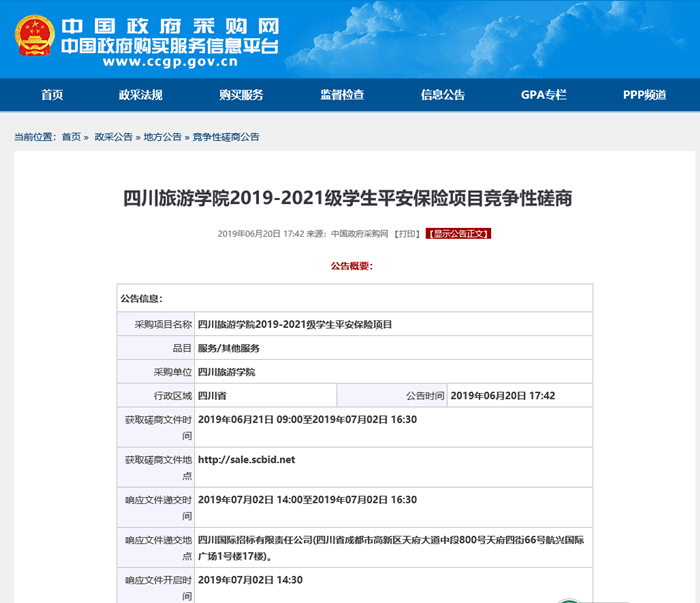The height and width of the screenshot is (603, 700).
Task: Click the 采购单位 label cell
Action: coord(156,372)
